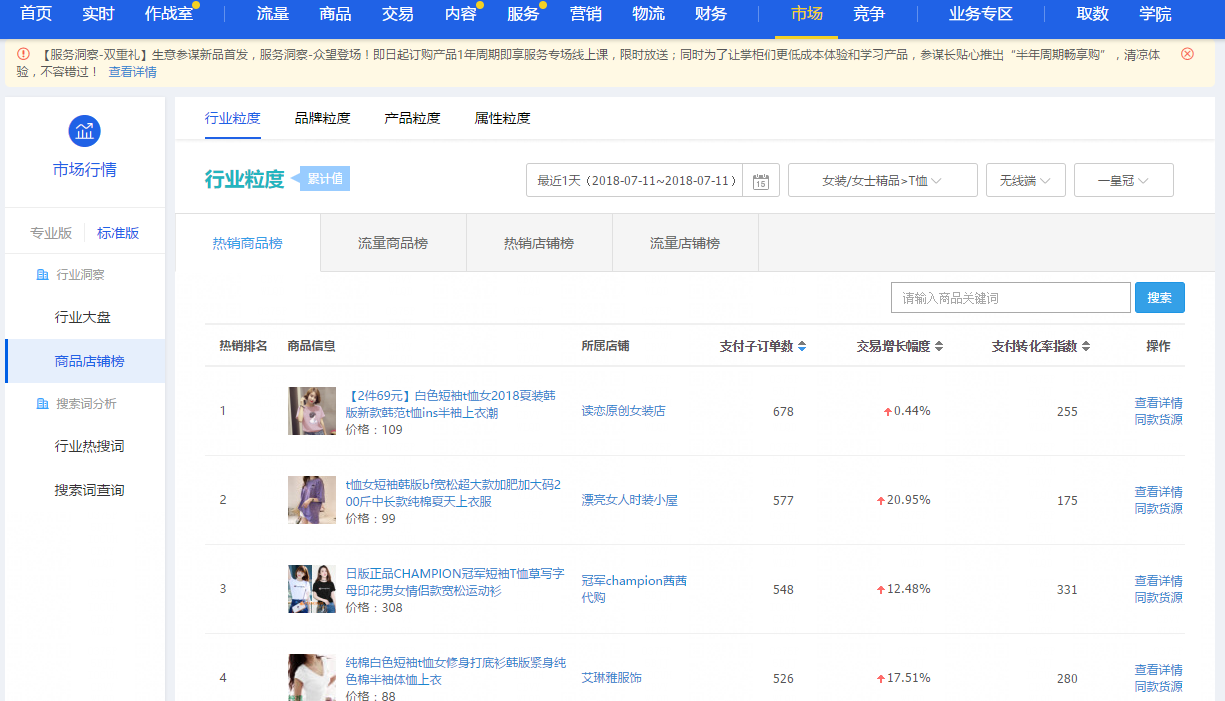1225x701 pixels.
Task: Click the 市场行情 chart logo icon
Action: 84,131
